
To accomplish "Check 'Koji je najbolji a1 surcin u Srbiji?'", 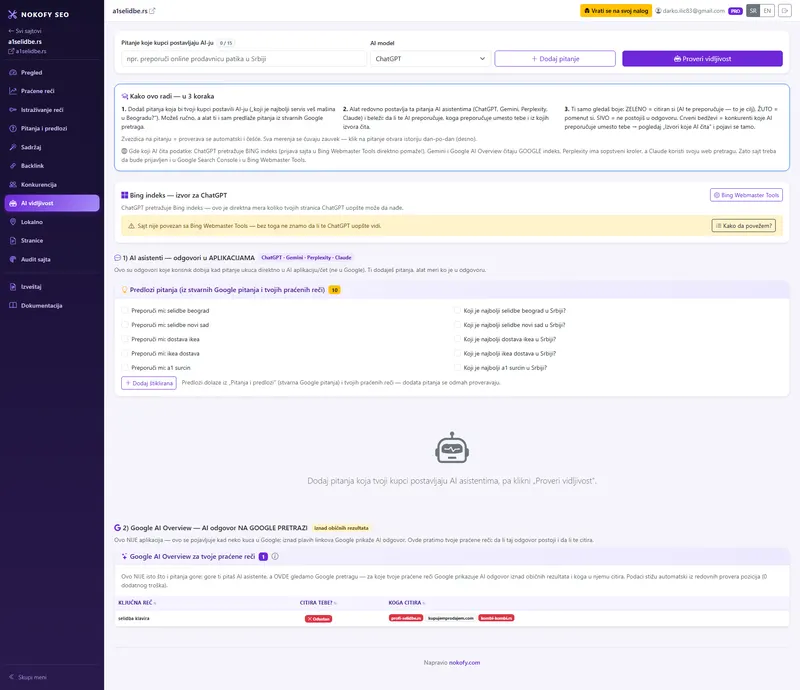I will (457, 367).
